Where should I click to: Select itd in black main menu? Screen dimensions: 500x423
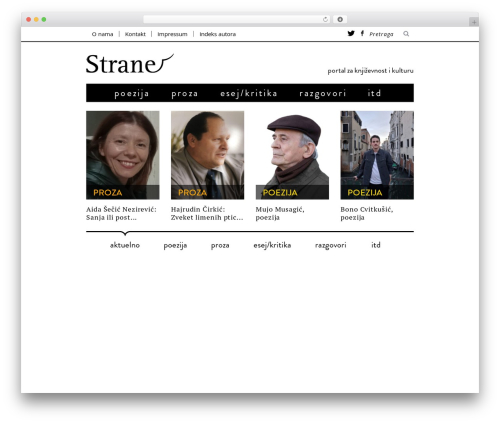coord(374,93)
